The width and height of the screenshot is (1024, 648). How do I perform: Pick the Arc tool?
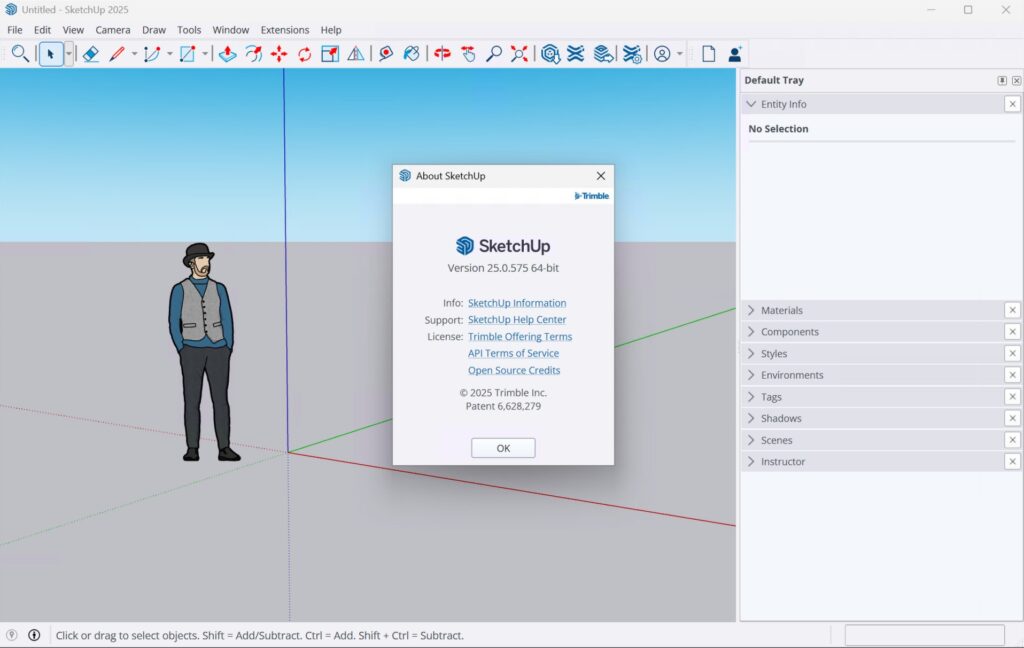coord(152,54)
